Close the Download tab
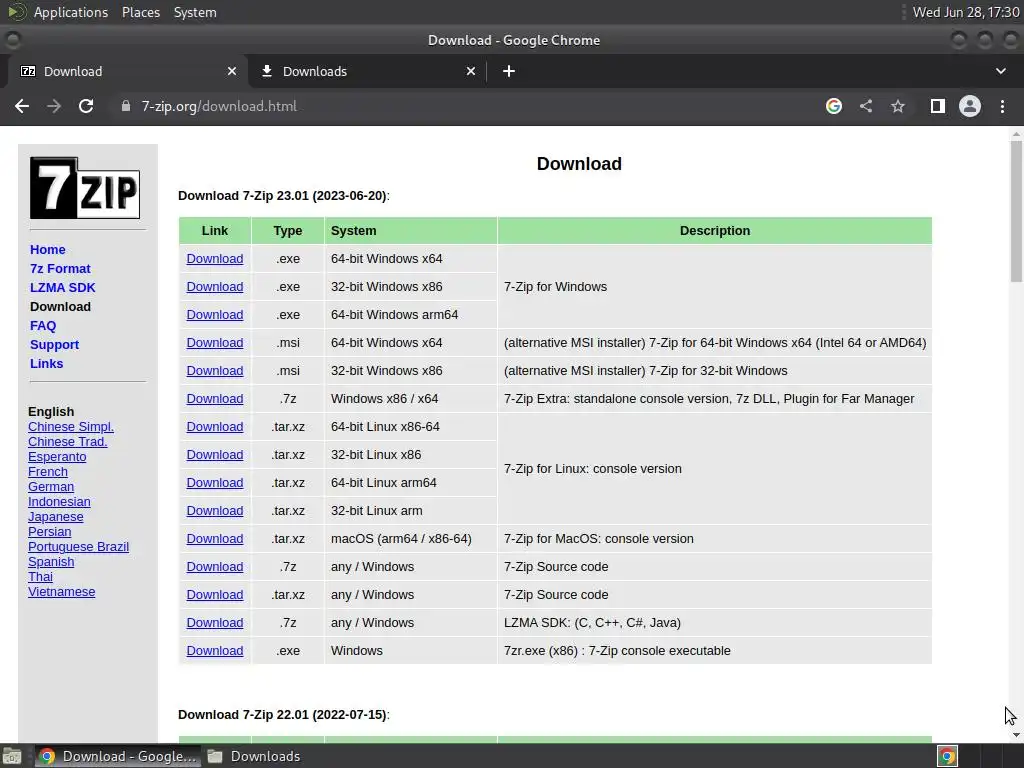 232,71
